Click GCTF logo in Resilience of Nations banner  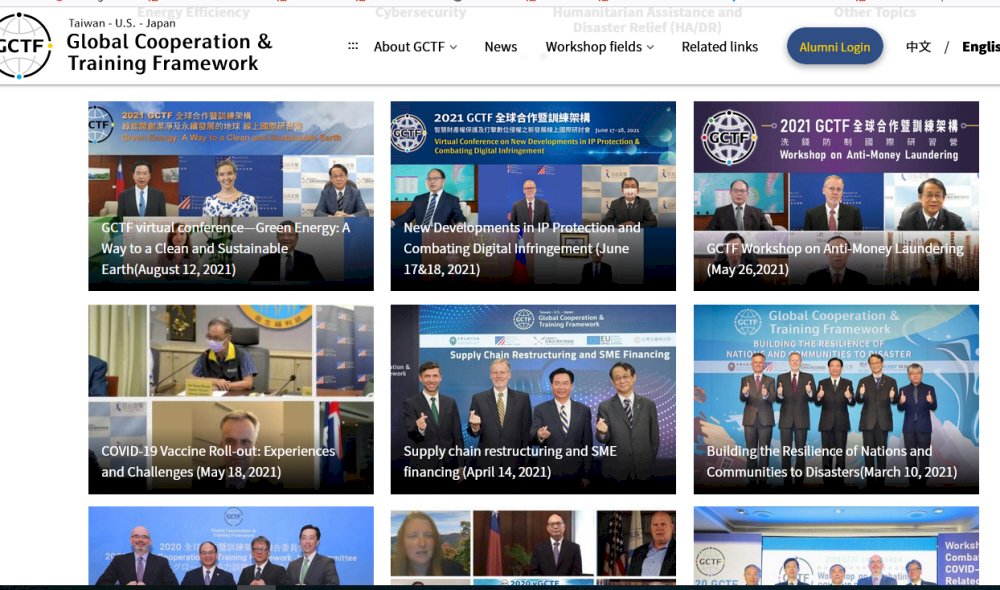click(747, 323)
